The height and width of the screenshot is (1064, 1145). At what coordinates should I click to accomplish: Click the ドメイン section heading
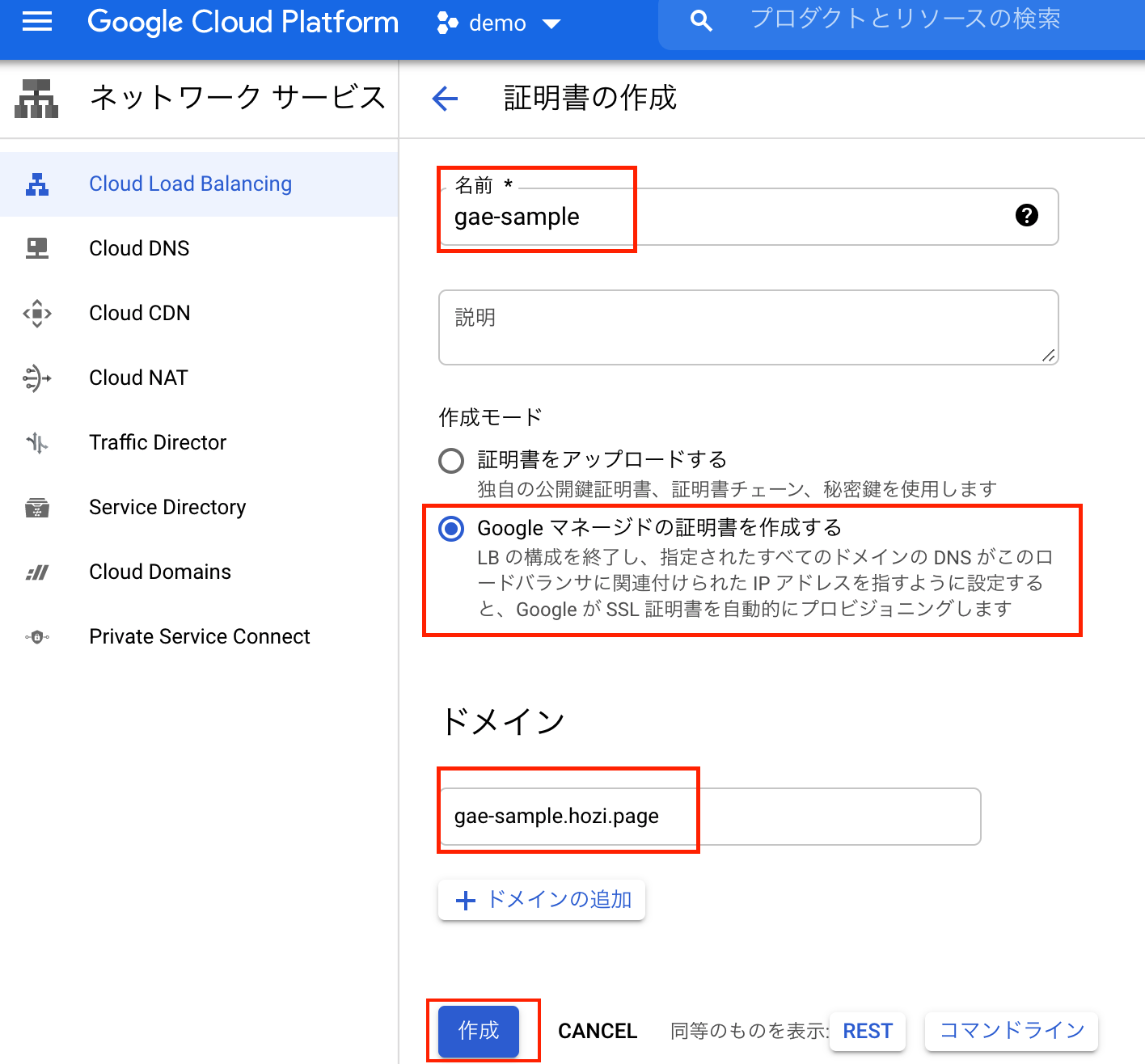pos(502,721)
